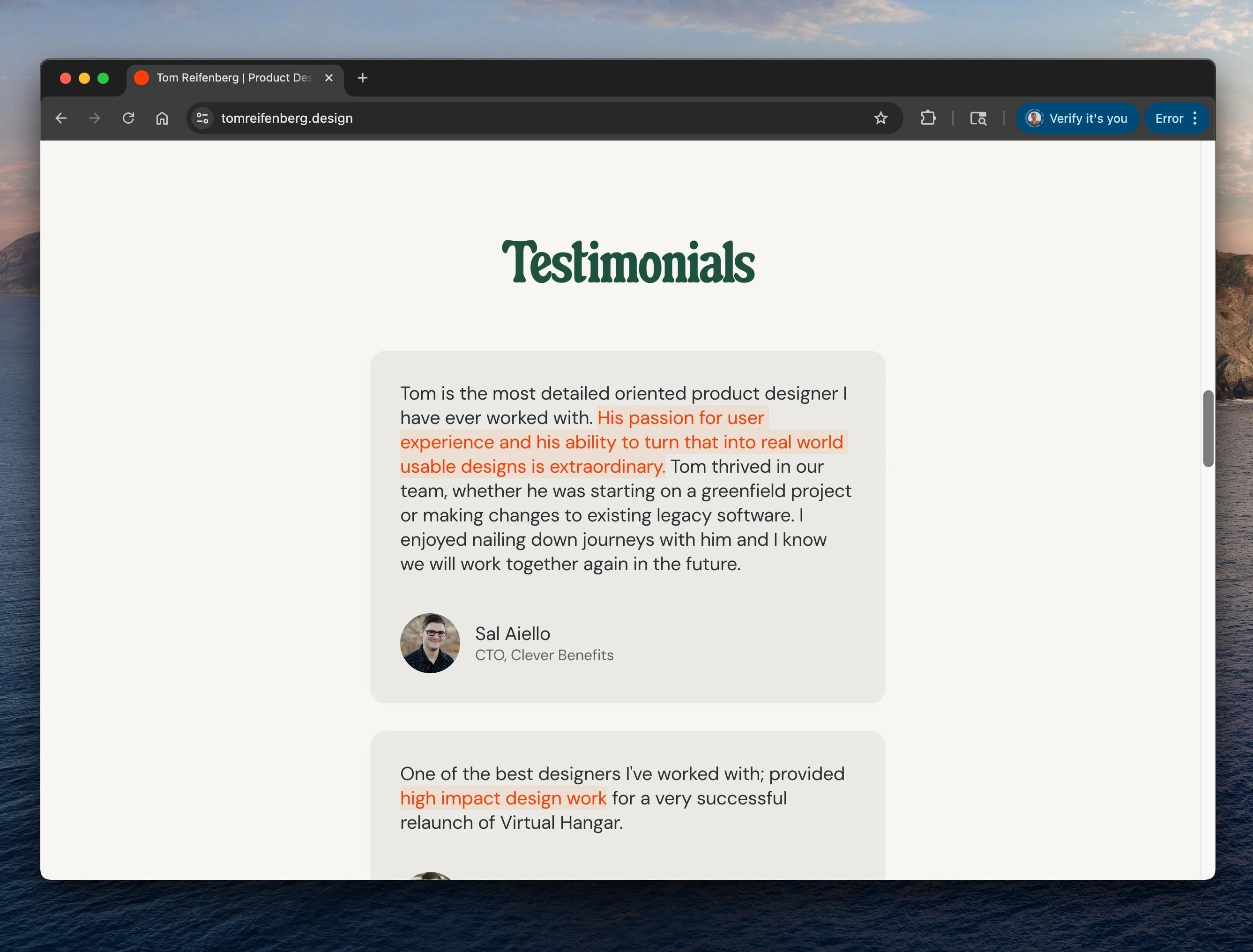This screenshot has width=1253, height=952.
Task: Click Sal Aiello's profile photo
Action: (x=430, y=643)
